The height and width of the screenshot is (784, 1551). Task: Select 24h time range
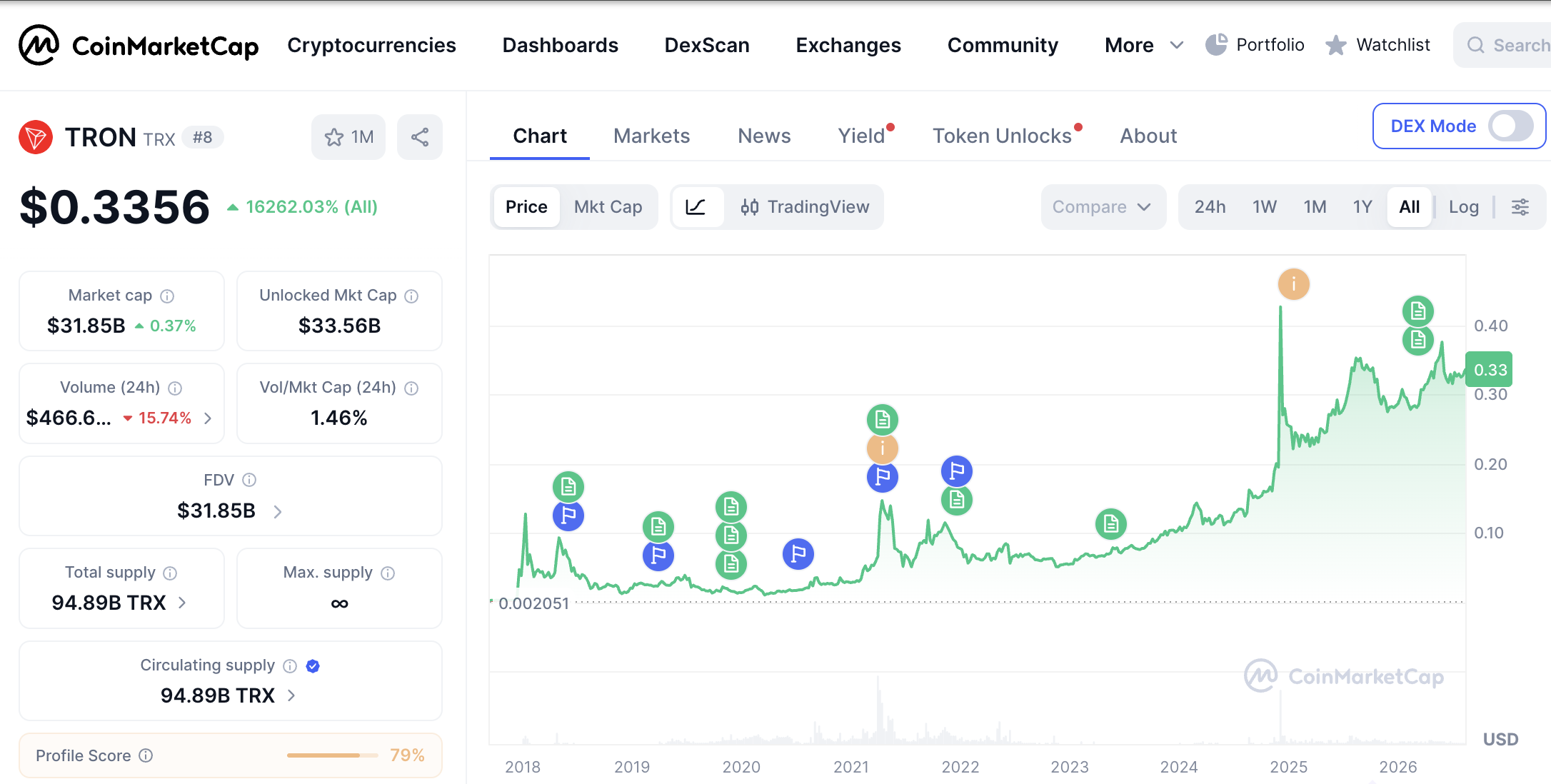[1210, 207]
